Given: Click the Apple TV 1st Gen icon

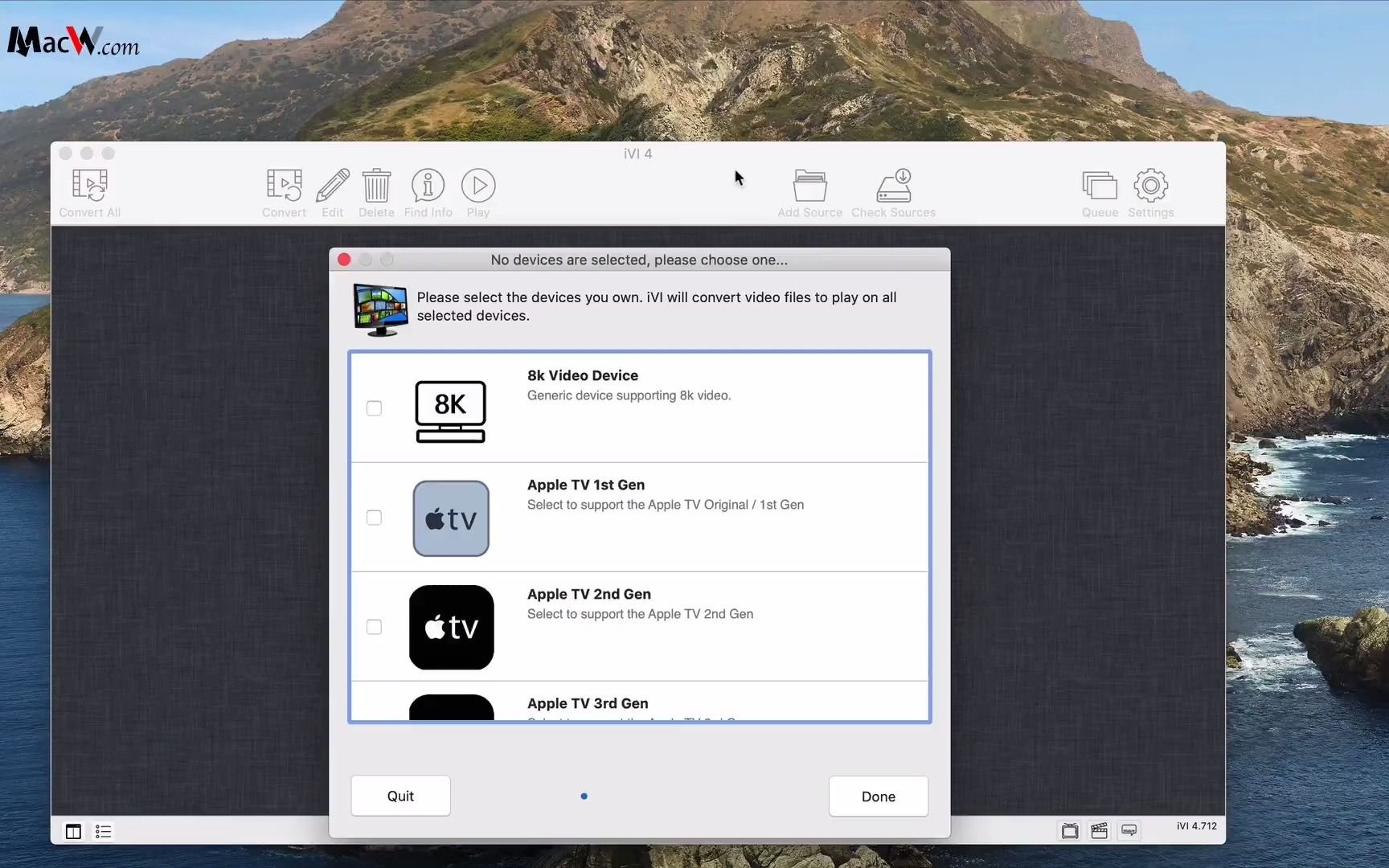Looking at the screenshot, I should coord(451,518).
